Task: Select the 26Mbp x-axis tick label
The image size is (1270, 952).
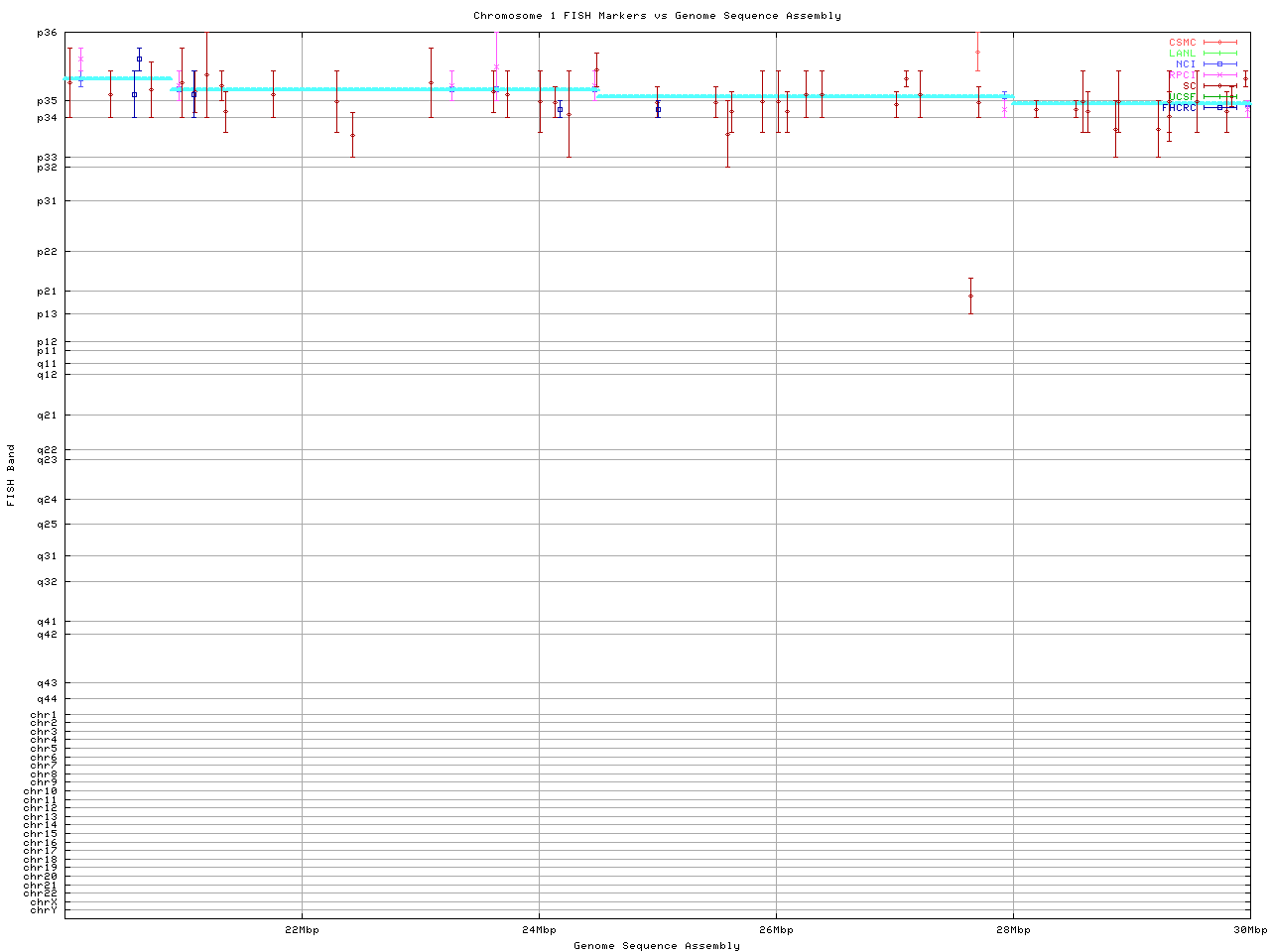Action: (776, 930)
